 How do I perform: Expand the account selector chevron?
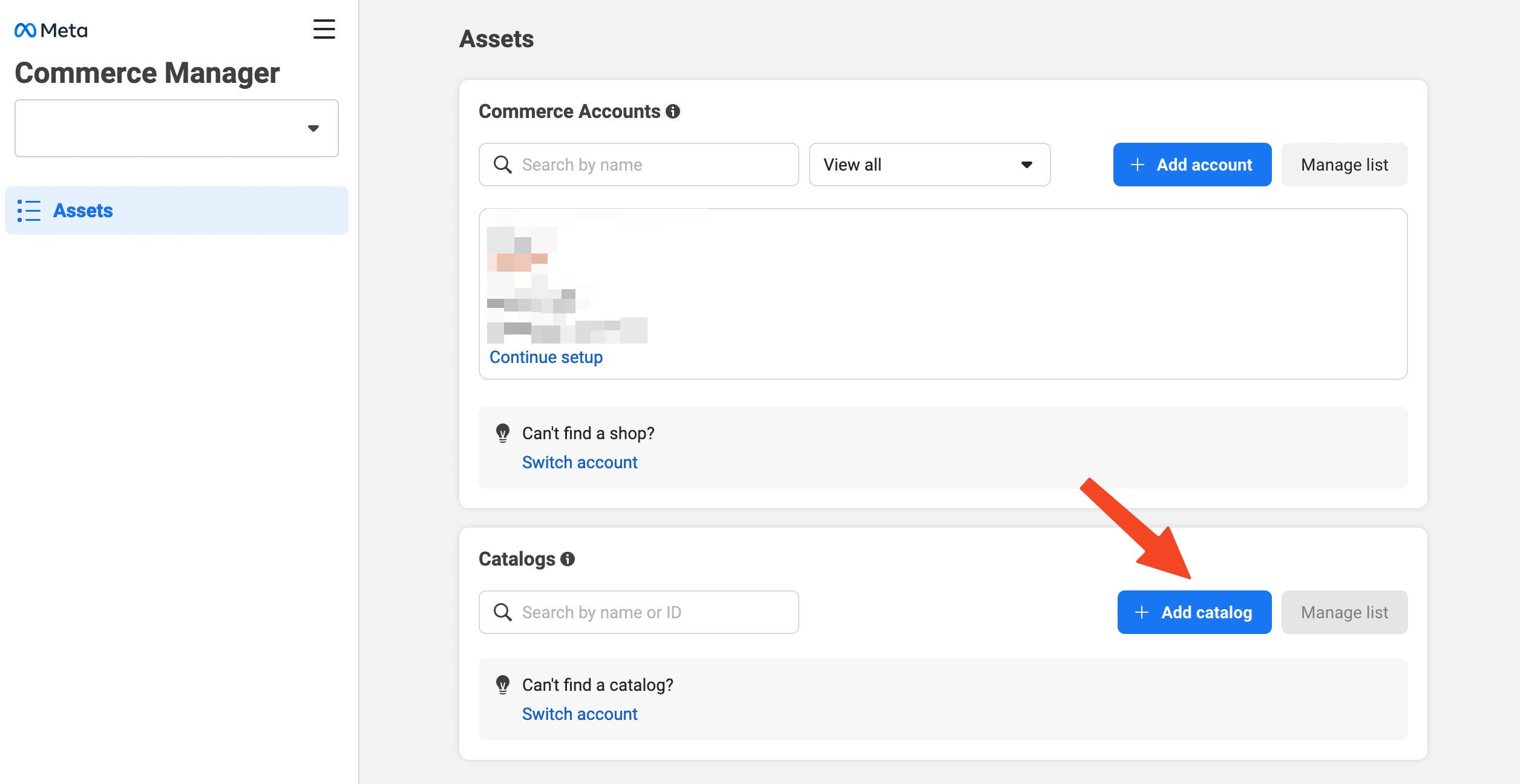[313, 128]
